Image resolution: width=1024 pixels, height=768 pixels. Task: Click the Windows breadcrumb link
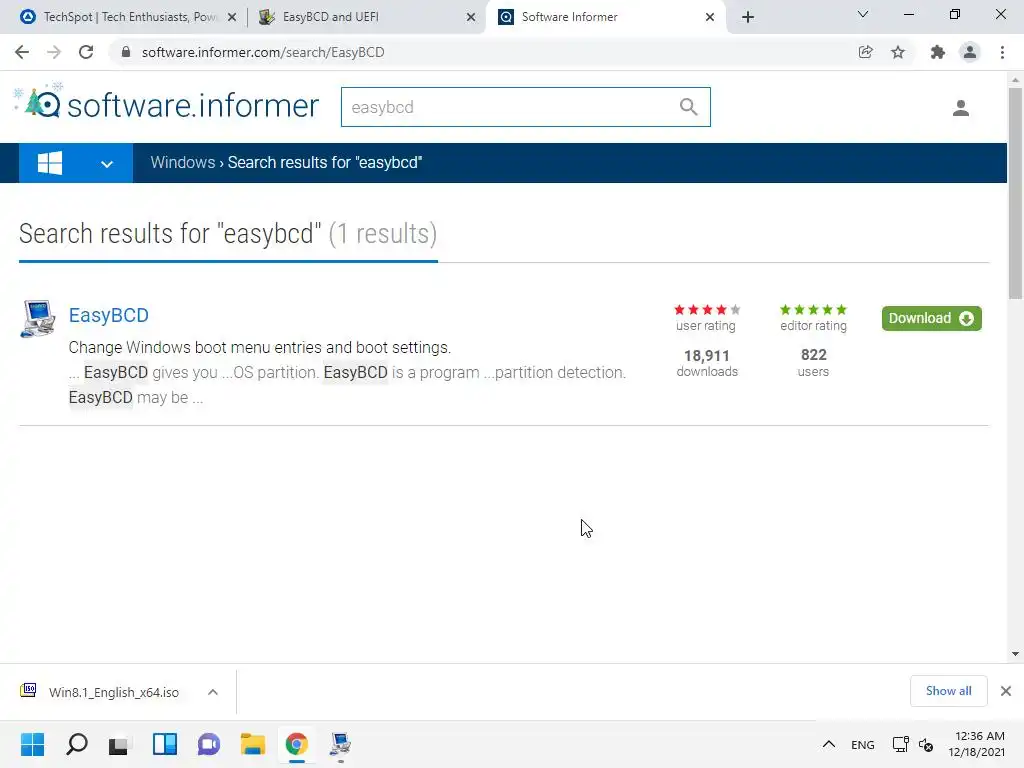(x=183, y=163)
